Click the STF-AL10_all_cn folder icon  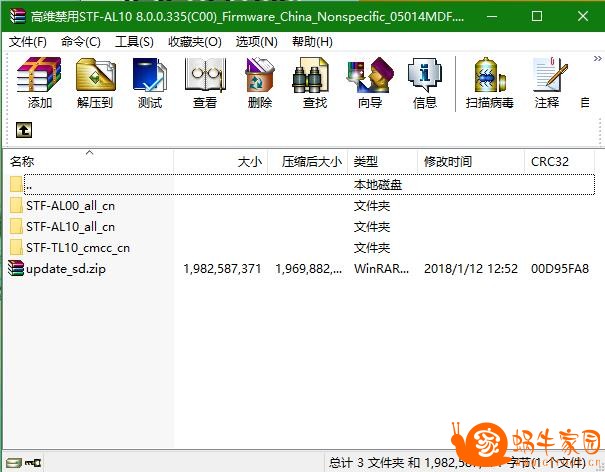[16, 227]
